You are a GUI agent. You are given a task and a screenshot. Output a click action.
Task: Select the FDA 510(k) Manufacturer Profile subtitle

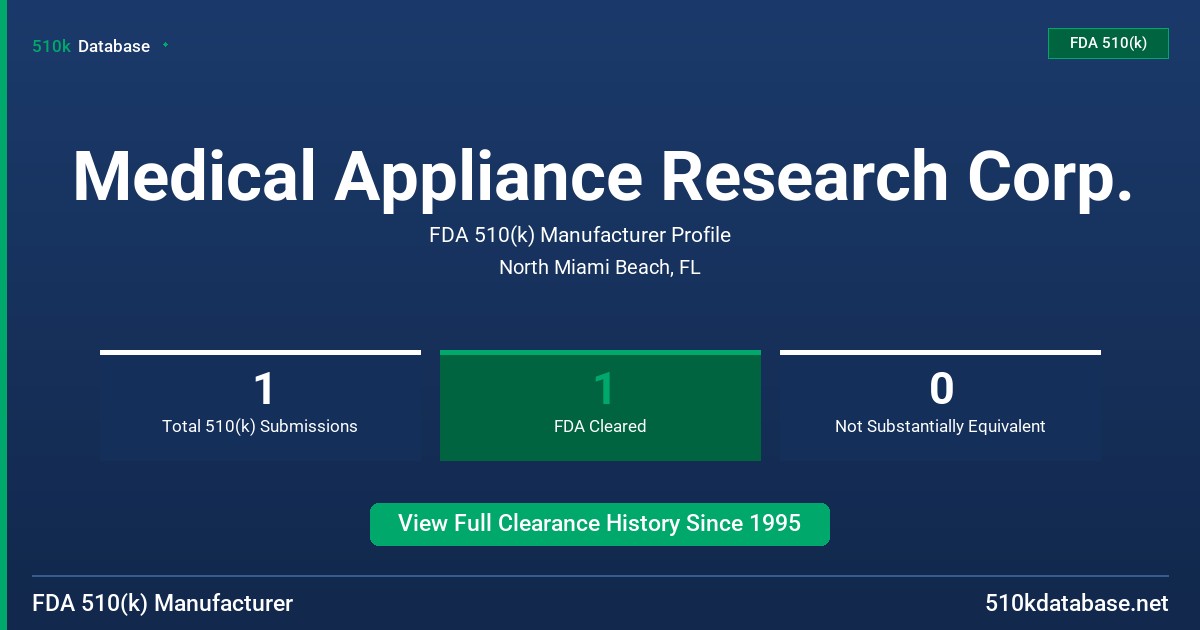click(x=580, y=235)
